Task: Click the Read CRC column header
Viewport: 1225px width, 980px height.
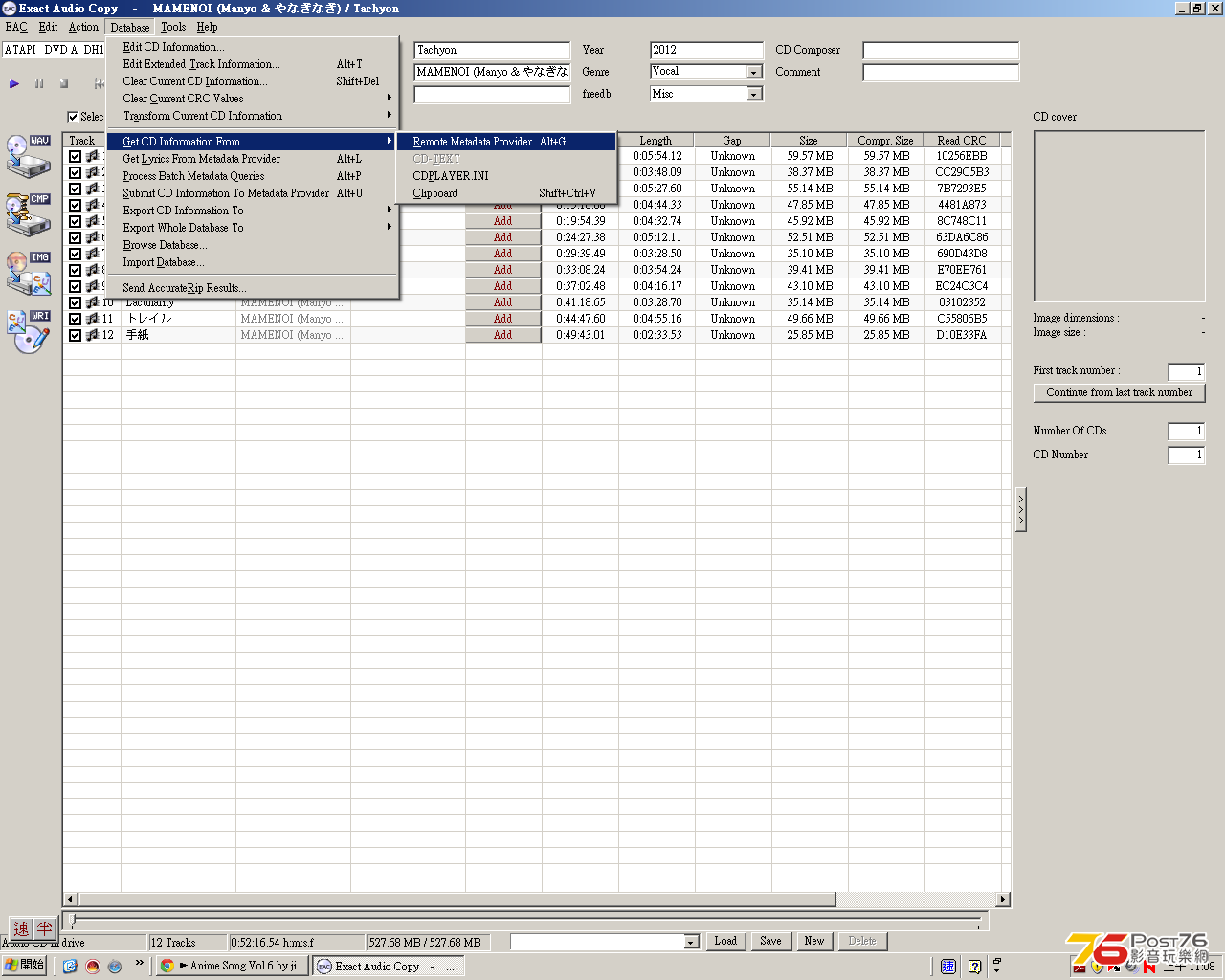Action: (962, 141)
